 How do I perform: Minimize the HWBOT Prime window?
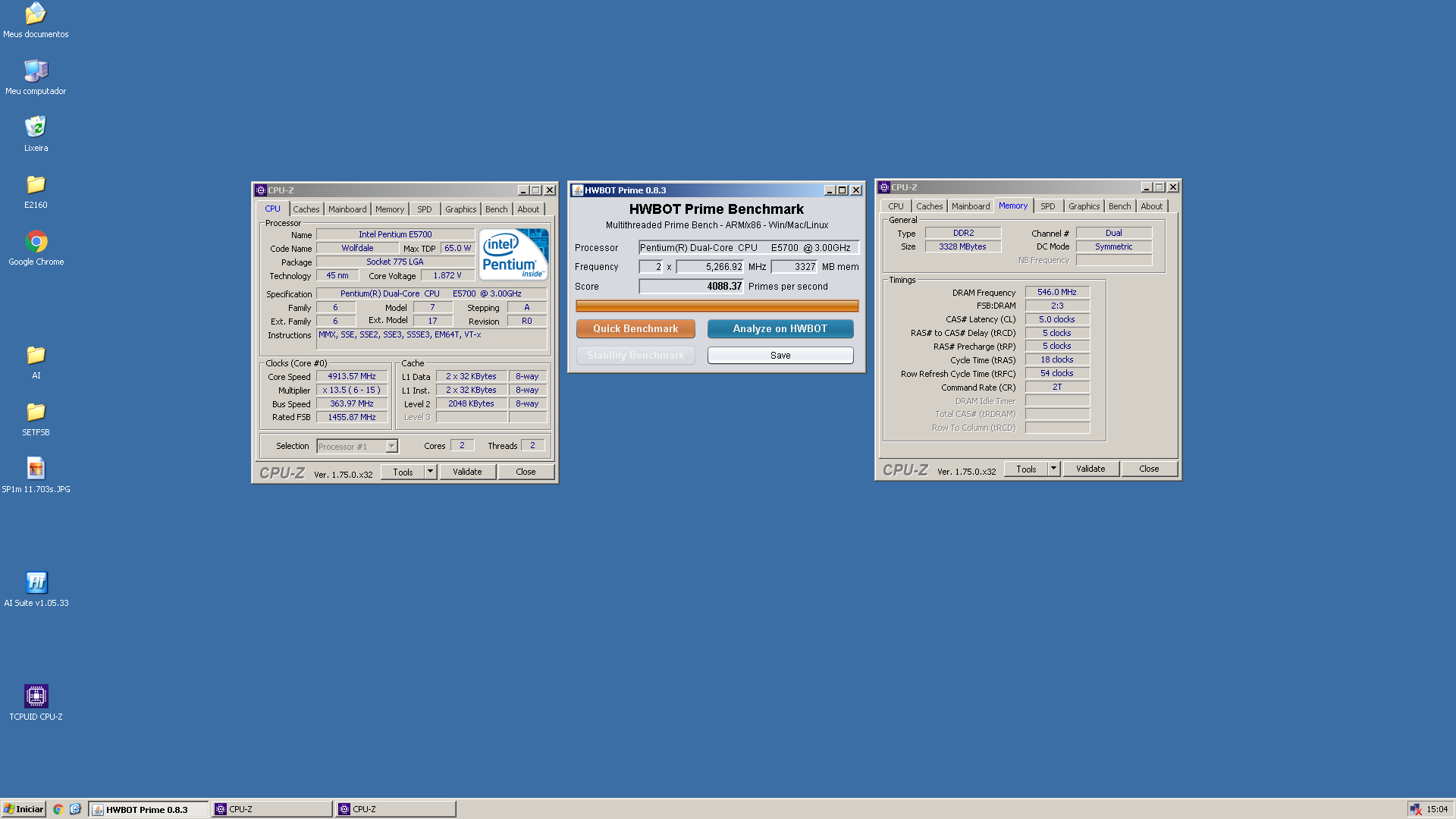[830, 190]
